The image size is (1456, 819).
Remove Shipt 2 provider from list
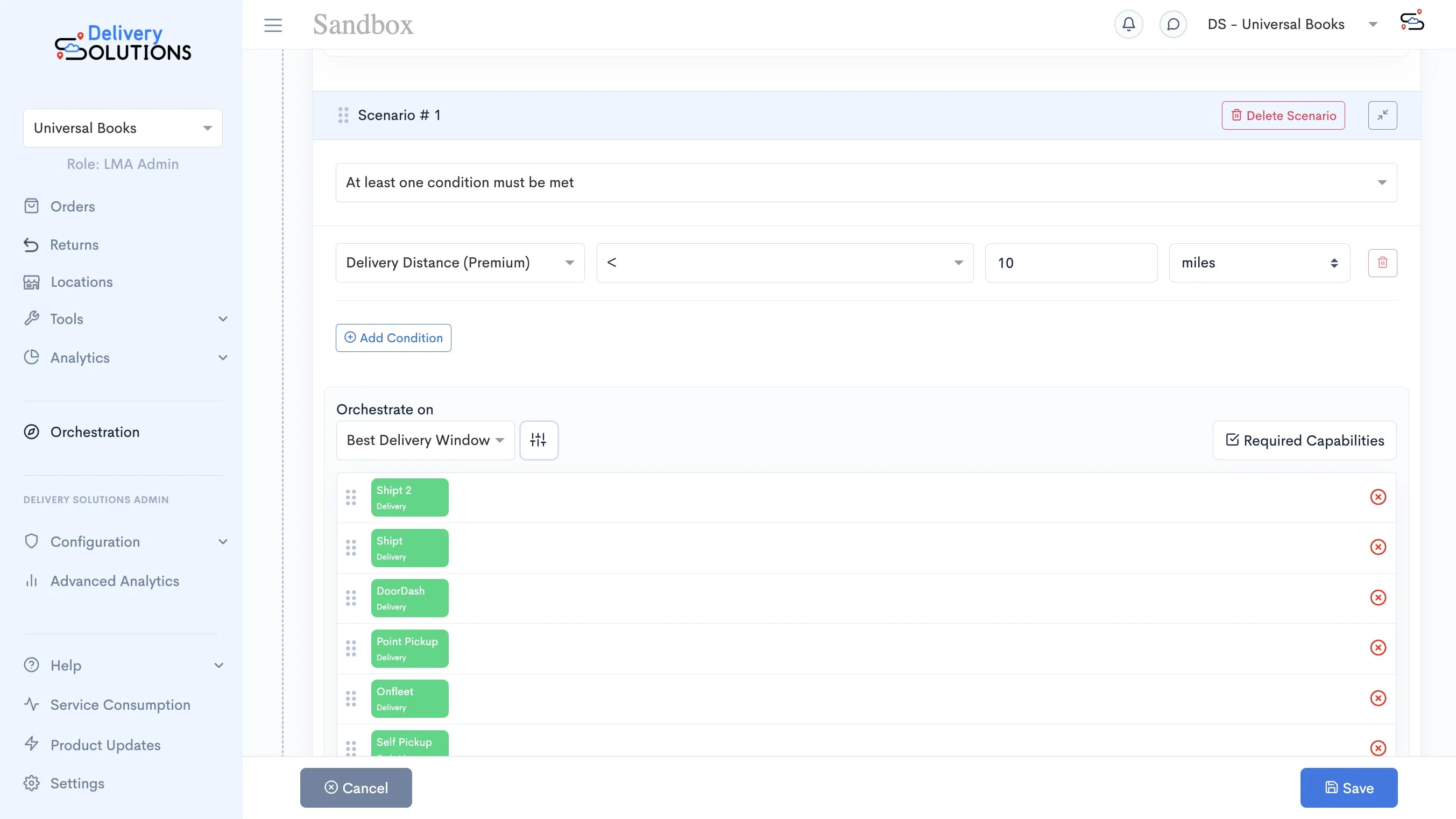click(1378, 497)
